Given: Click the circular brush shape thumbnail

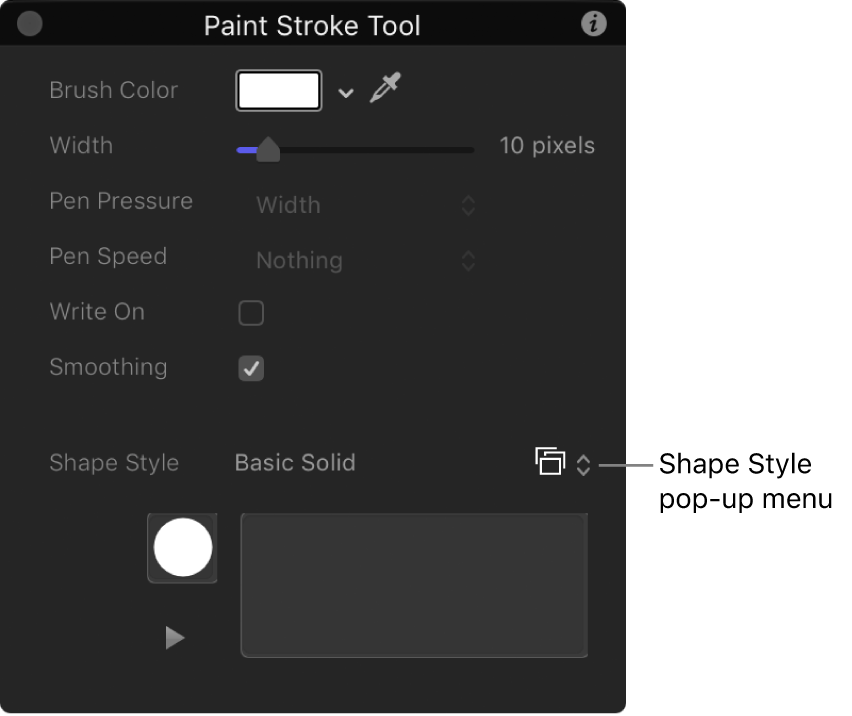Looking at the screenshot, I should point(181,547).
